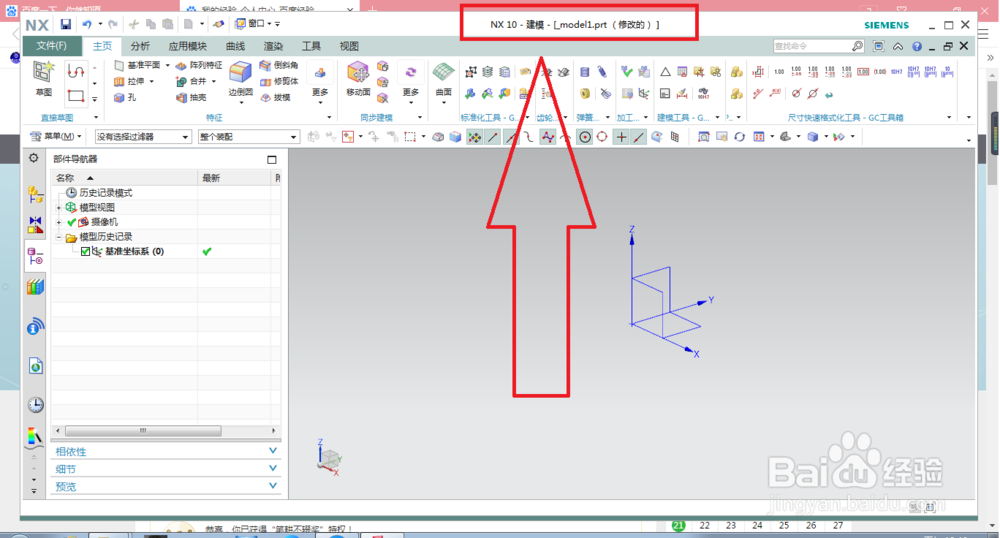
Task: Click the navigator horizontal scrollbar thumb
Action: (143, 431)
